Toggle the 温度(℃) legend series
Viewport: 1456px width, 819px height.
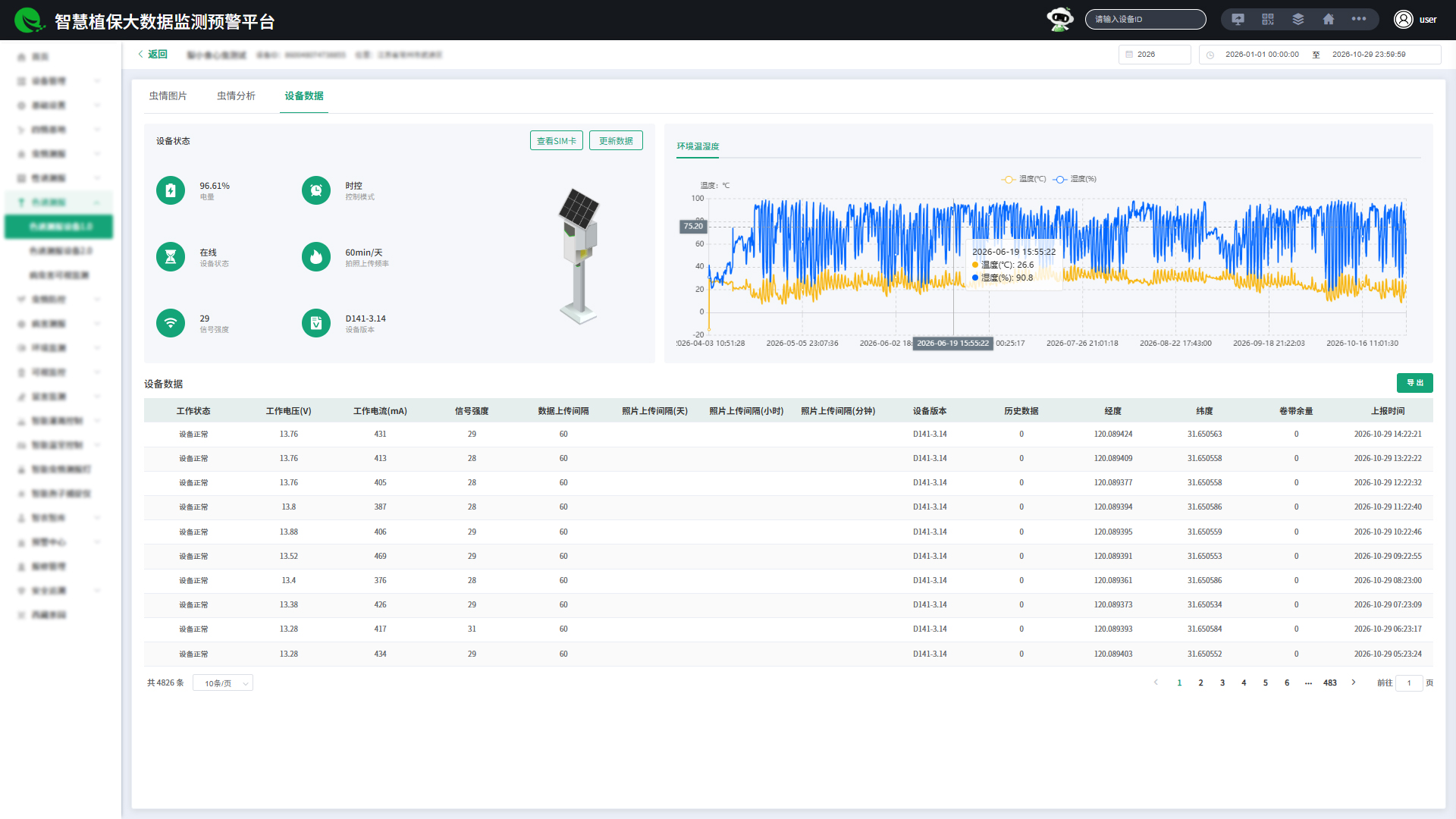1024,179
